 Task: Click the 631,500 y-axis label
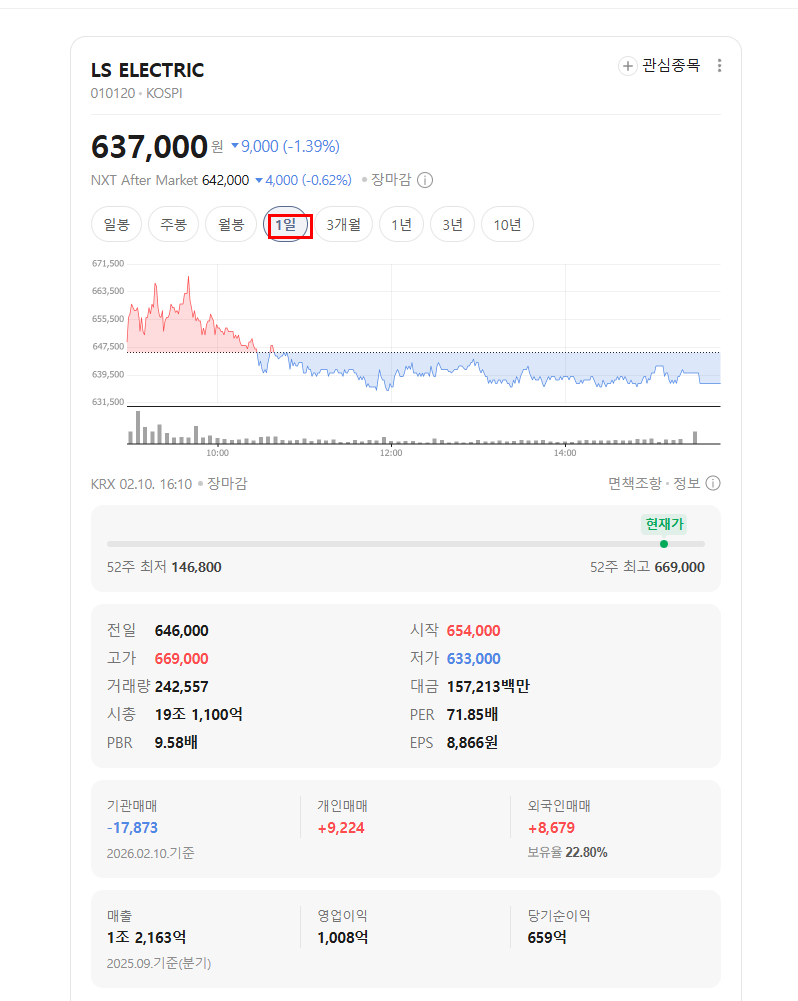pyautogui.click(x=108, y=402)
